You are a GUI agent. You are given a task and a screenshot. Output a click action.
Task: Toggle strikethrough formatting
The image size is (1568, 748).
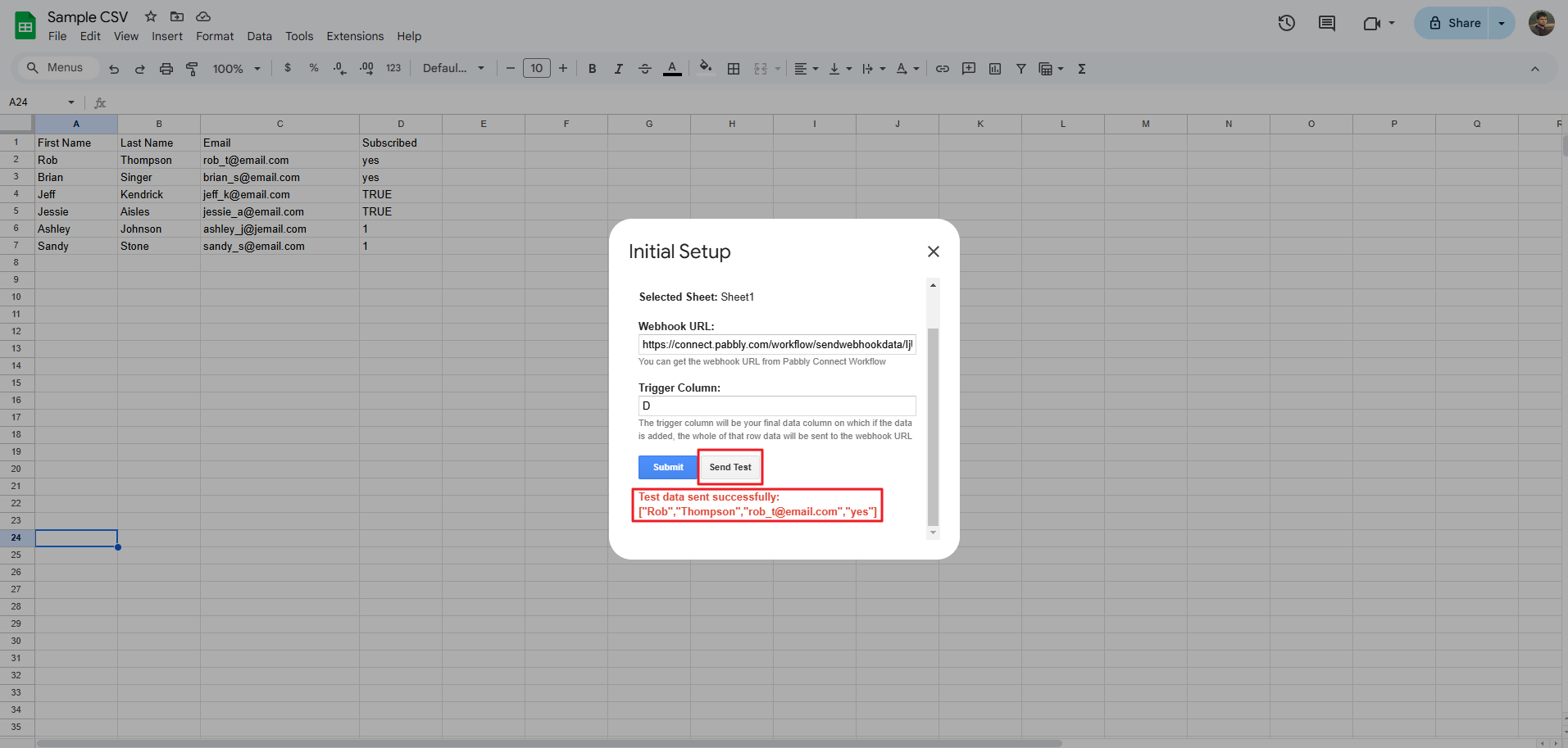(645, 69)
